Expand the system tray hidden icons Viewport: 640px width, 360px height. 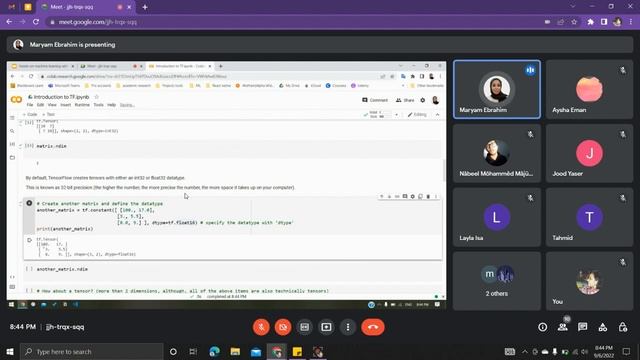pyautogui.click(x=525, y=351)
